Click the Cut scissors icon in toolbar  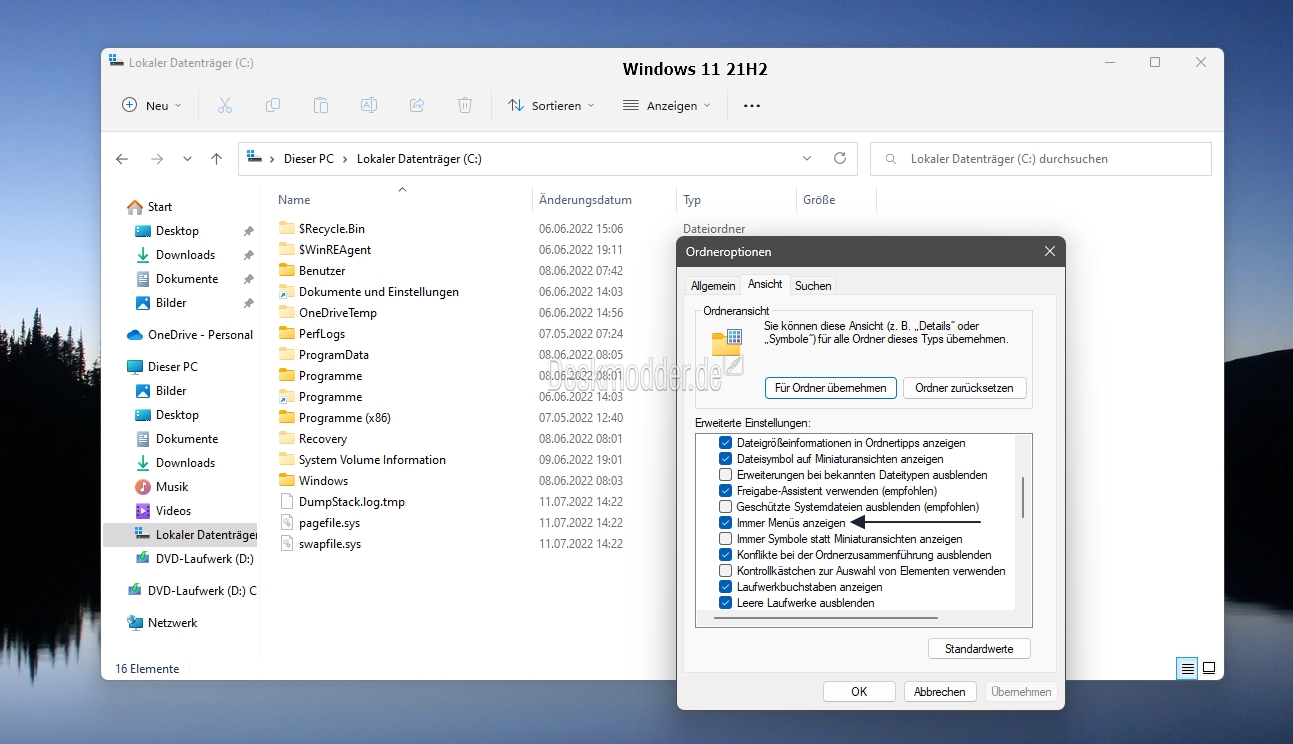[224, 105]
